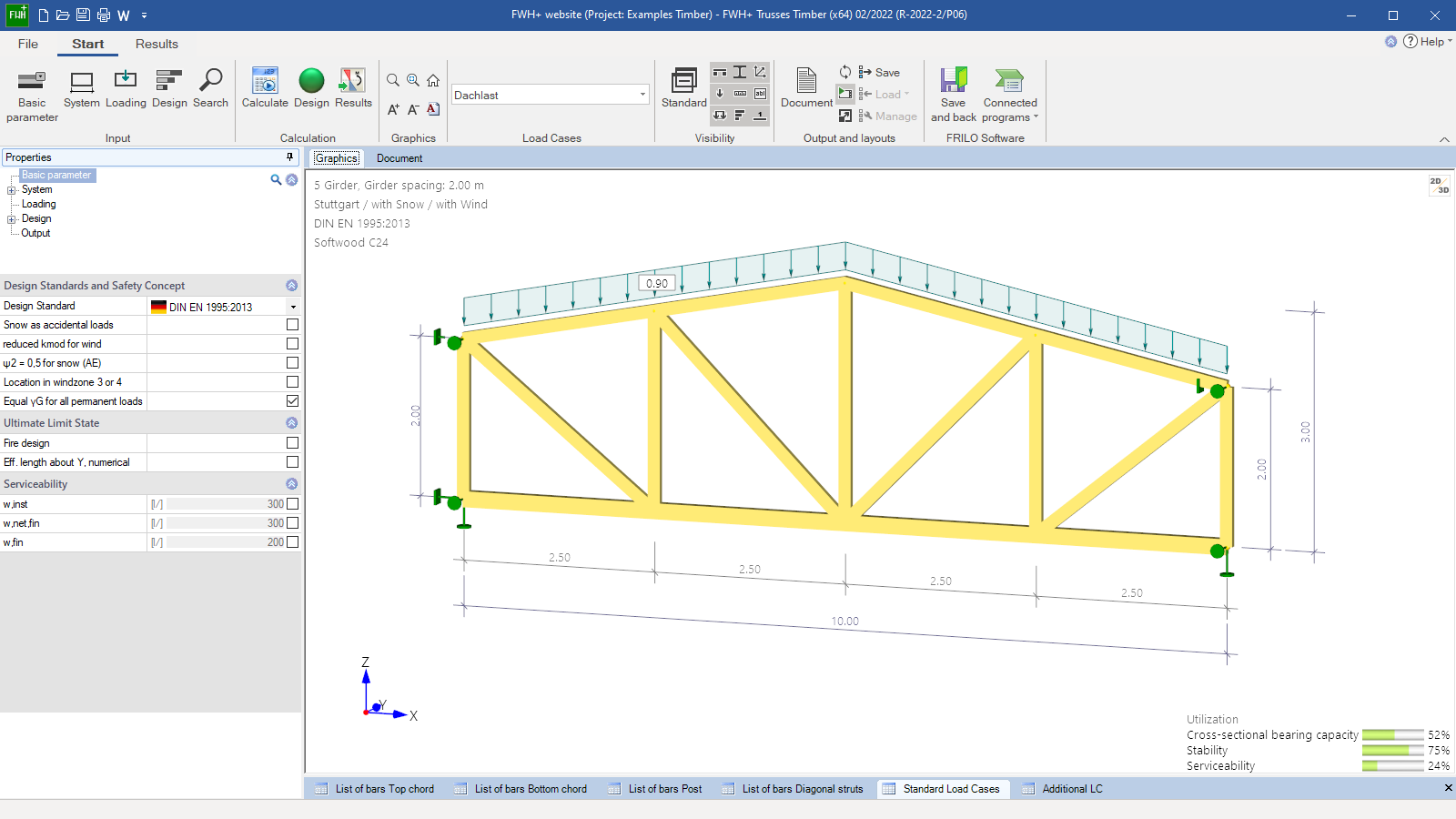Switch view with 2D/3D icon
This screenshot has height=819, width=1456.
coord(1440,186)
